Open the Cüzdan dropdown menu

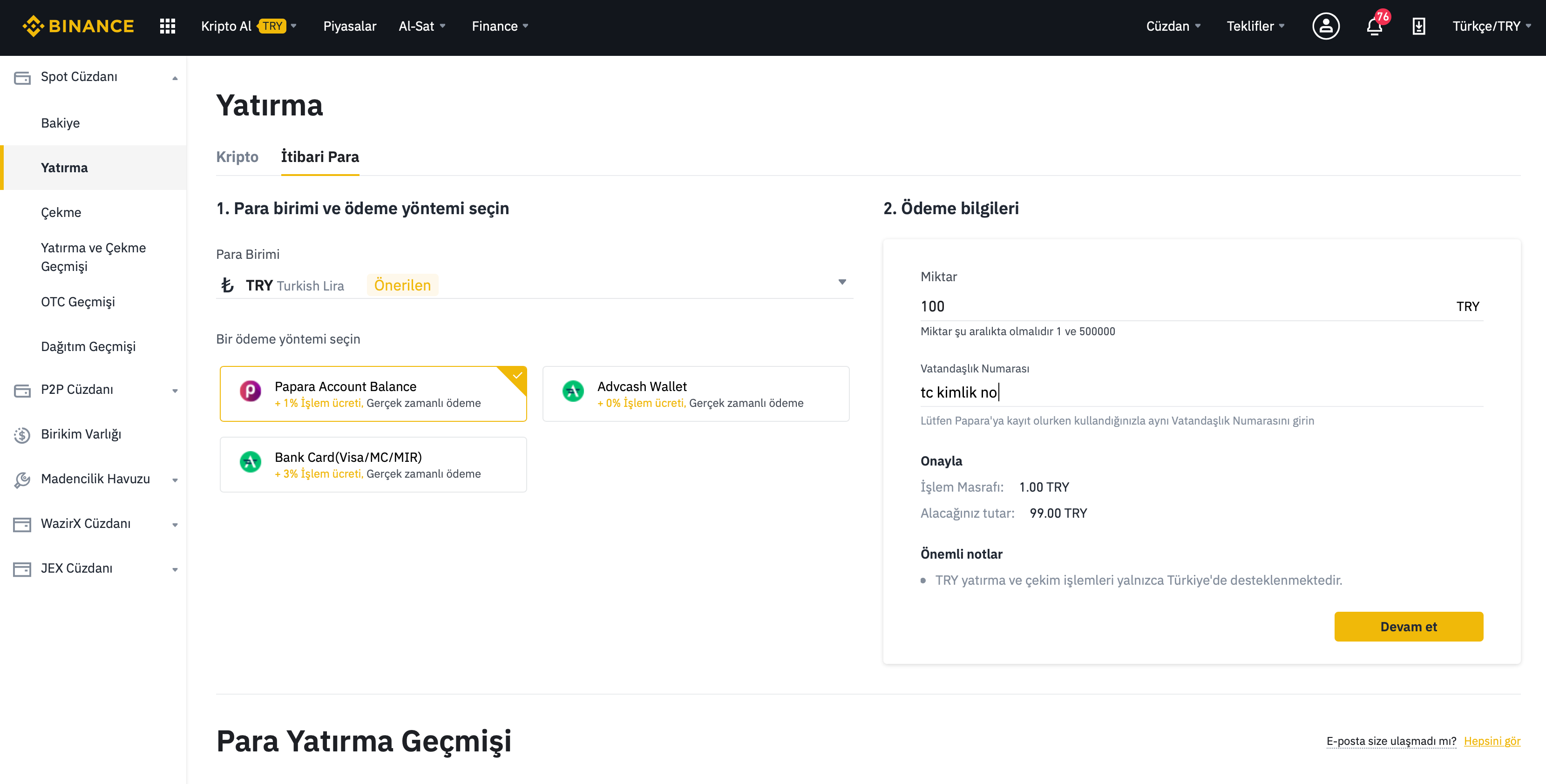(x=1173, y=26)
